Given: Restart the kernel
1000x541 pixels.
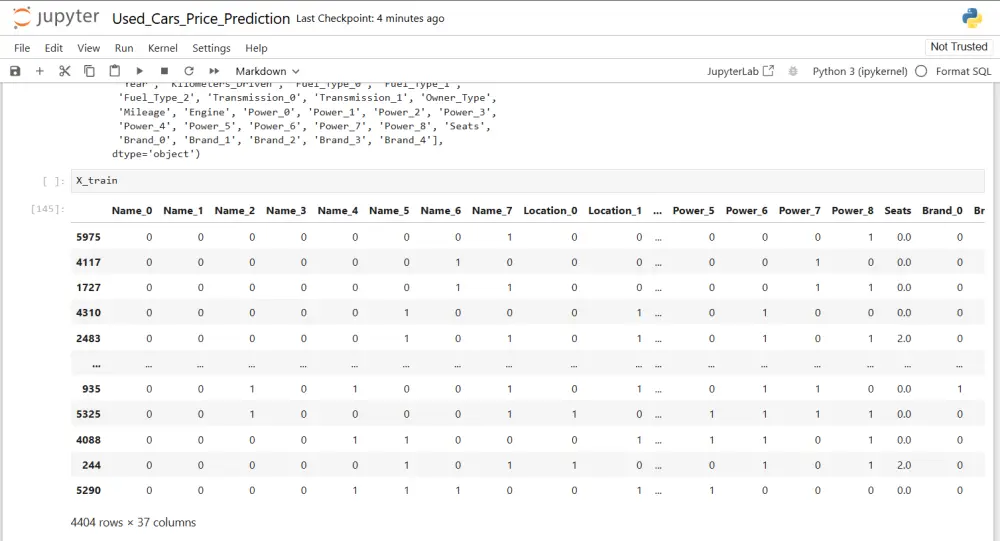Looking at the screenshot, I should pos(189,71).
